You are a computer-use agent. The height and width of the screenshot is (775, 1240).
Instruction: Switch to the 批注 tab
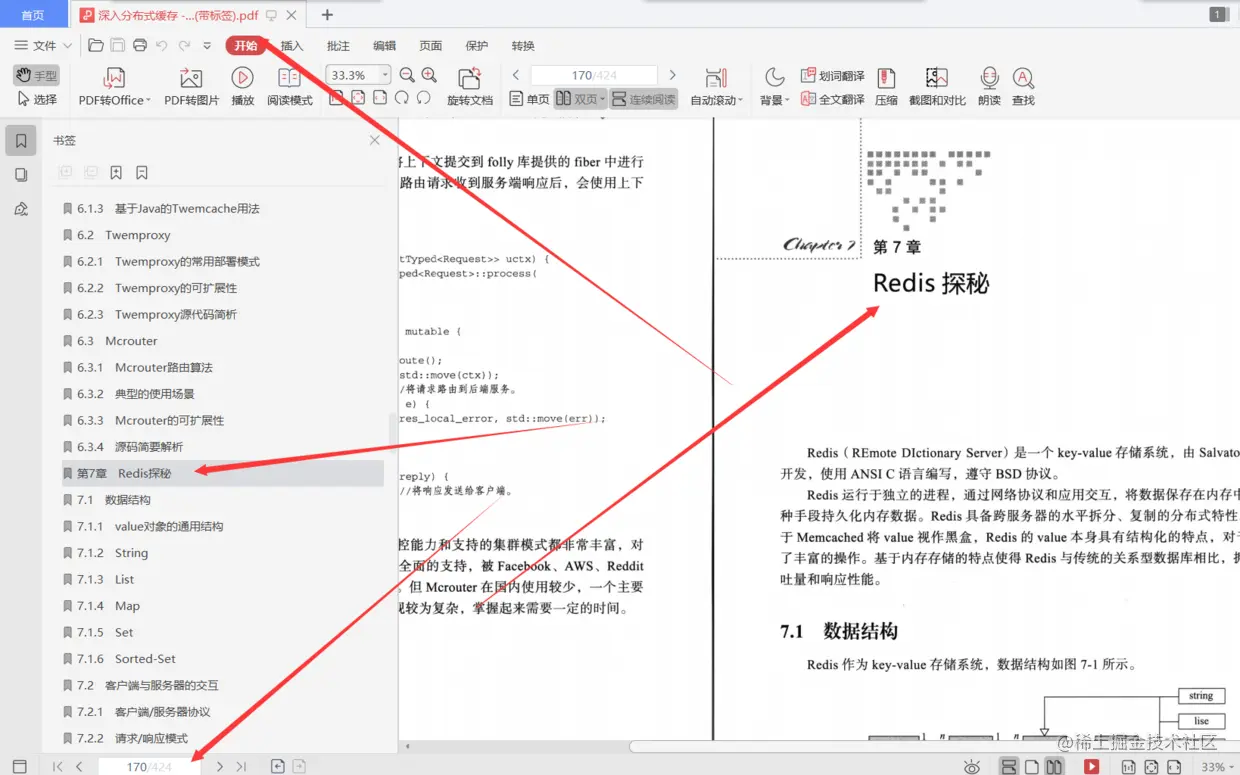tap(338, 46)
